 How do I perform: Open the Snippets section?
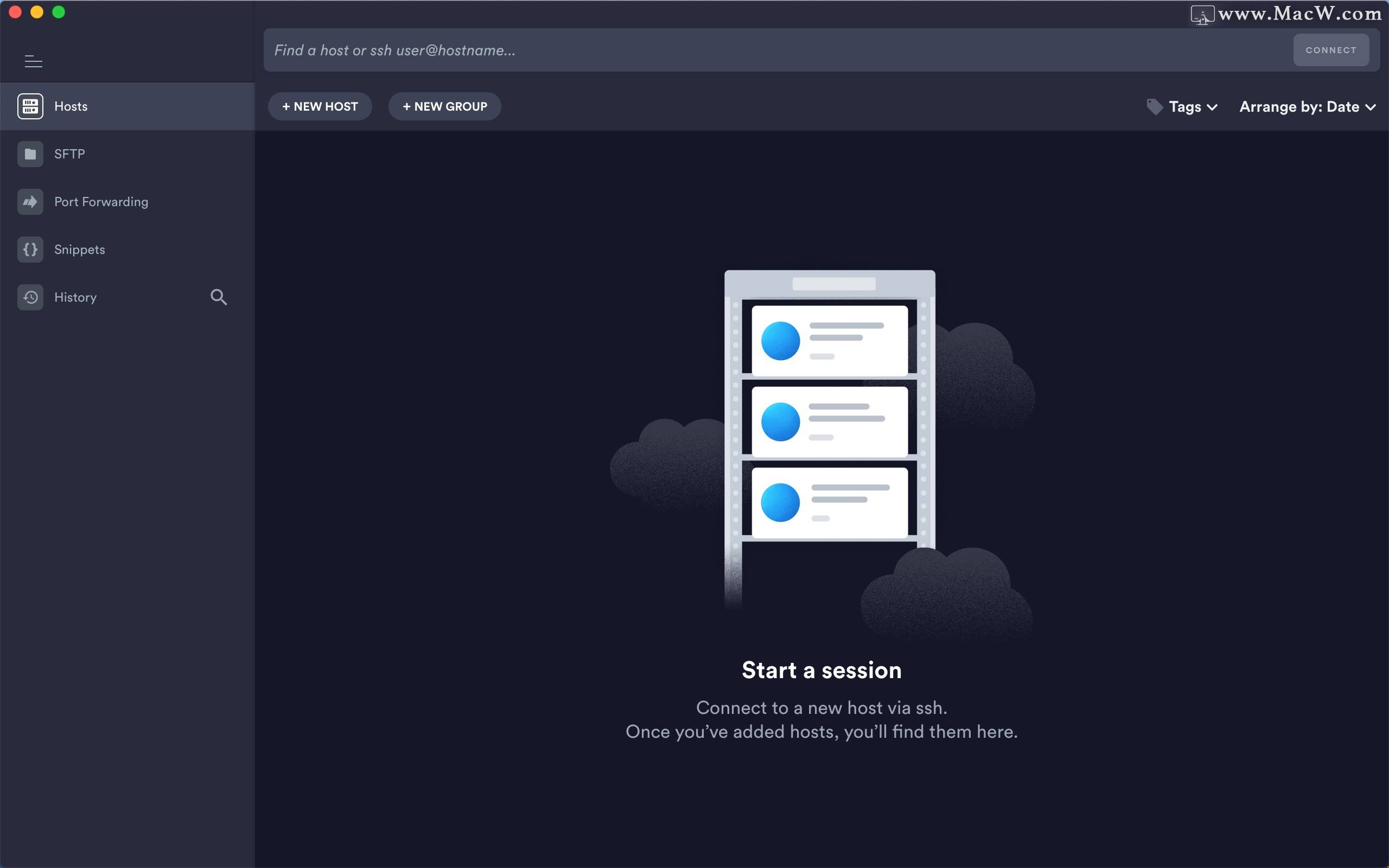coord(79,249)
